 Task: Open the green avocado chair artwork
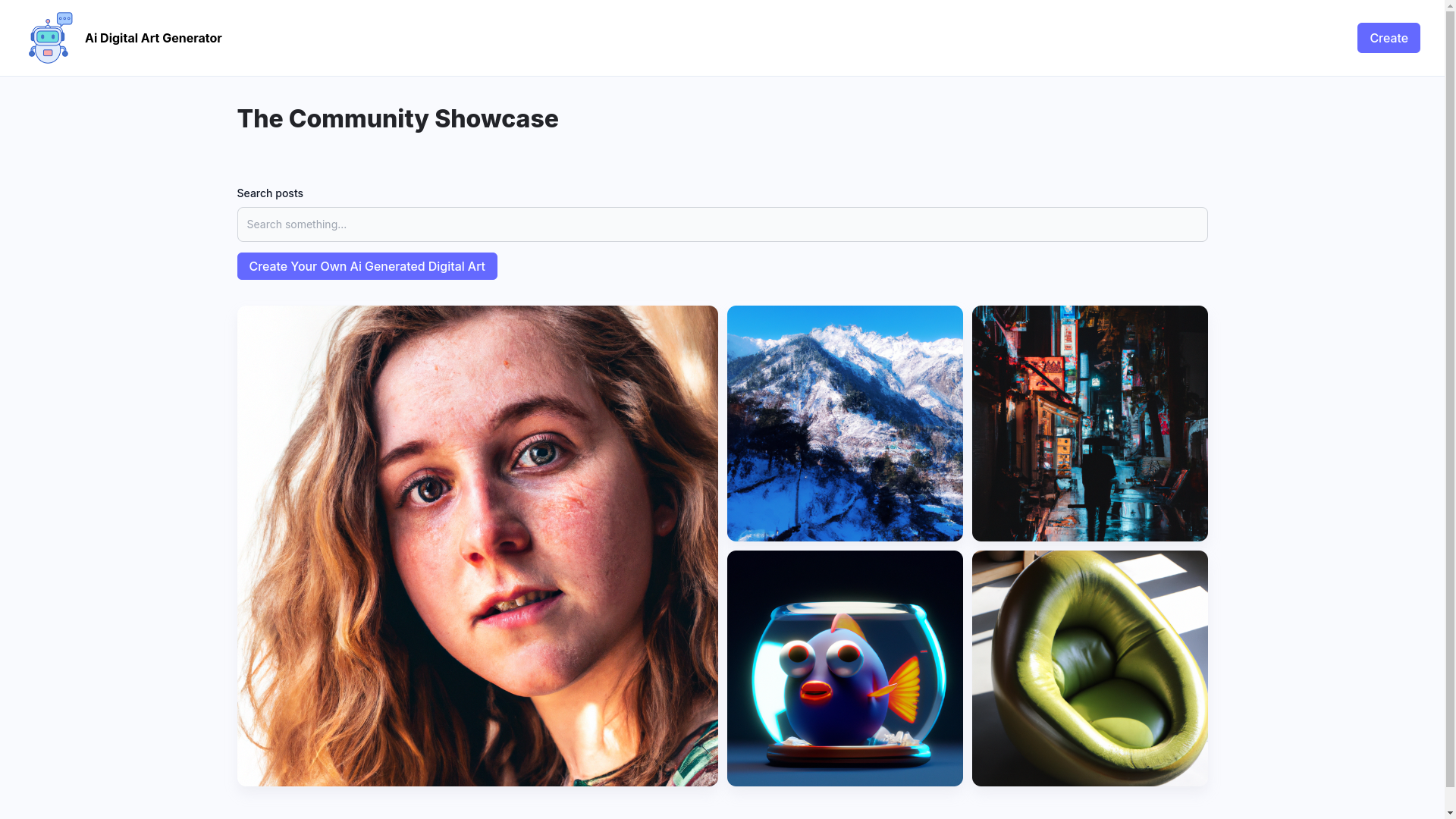click(x=1090, y=668)
